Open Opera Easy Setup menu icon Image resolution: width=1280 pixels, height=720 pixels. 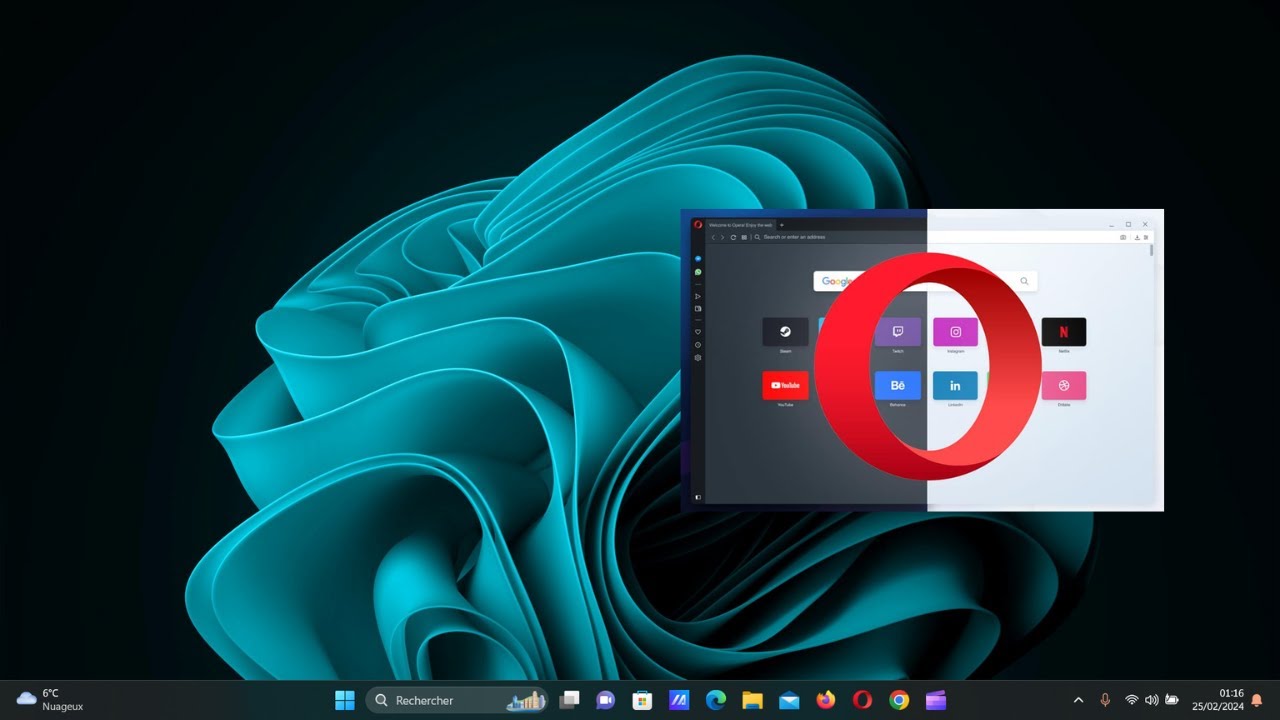click(1146, 237)
